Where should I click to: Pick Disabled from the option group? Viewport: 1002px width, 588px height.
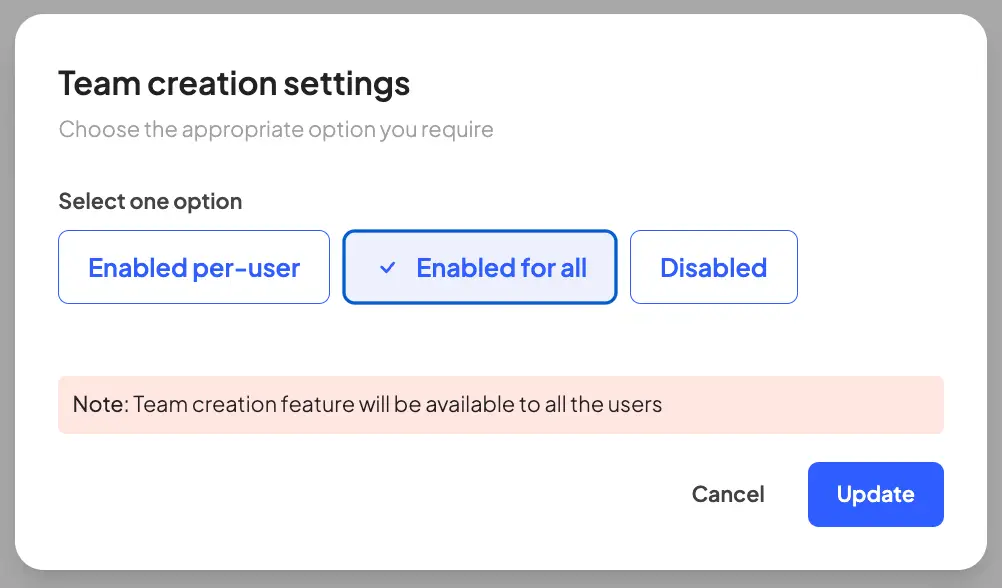pos(713,267)
